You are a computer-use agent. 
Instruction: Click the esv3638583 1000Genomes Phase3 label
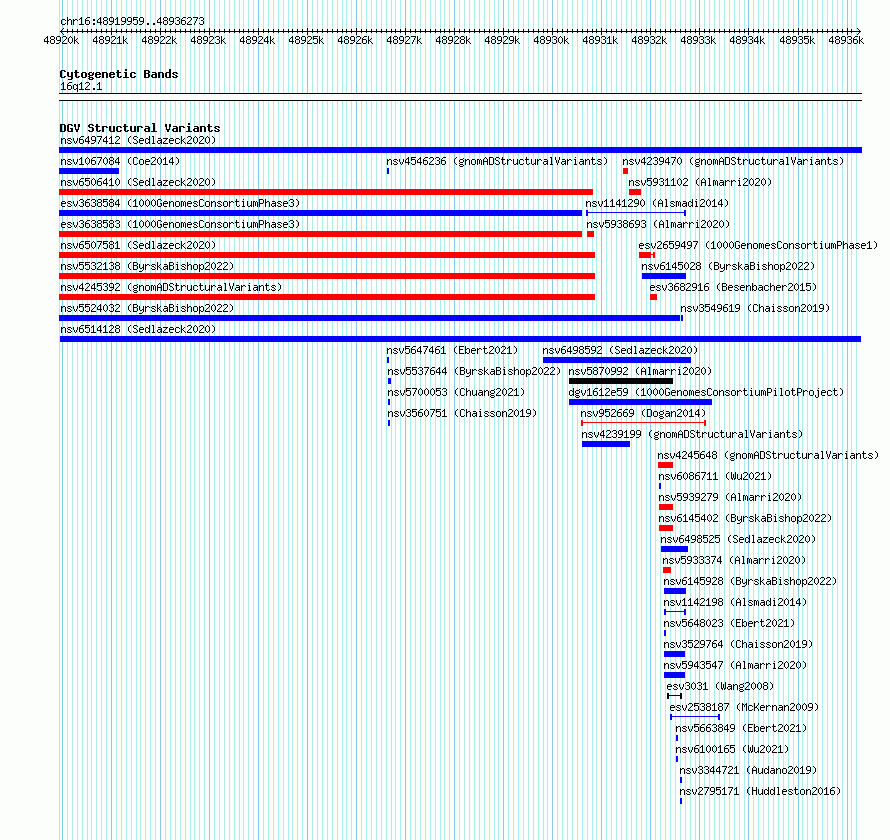click(x=180, y=224)
